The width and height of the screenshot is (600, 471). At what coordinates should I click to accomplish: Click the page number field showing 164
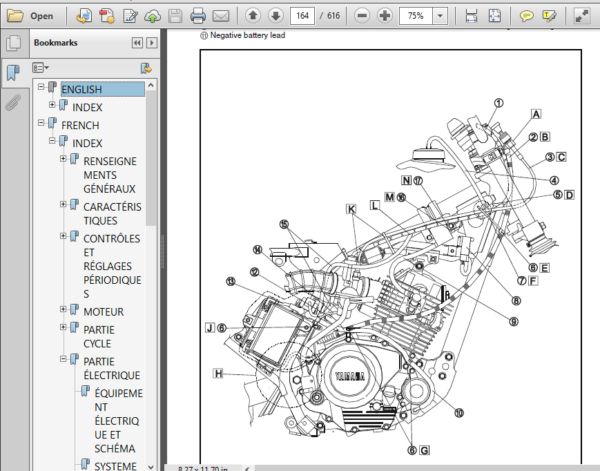coord(302,16)
